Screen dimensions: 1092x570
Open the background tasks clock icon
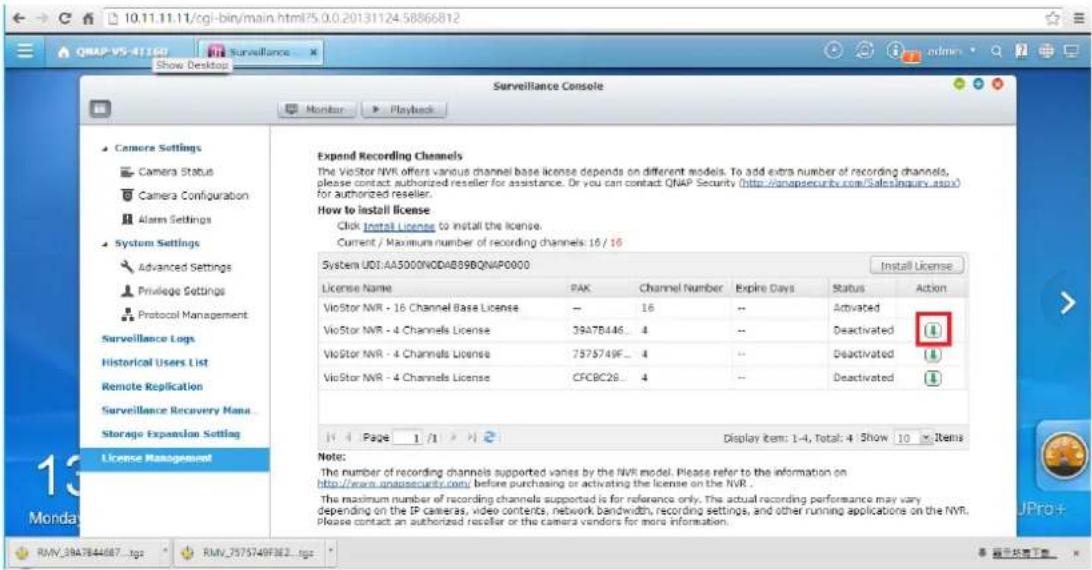tap(833, 50)
